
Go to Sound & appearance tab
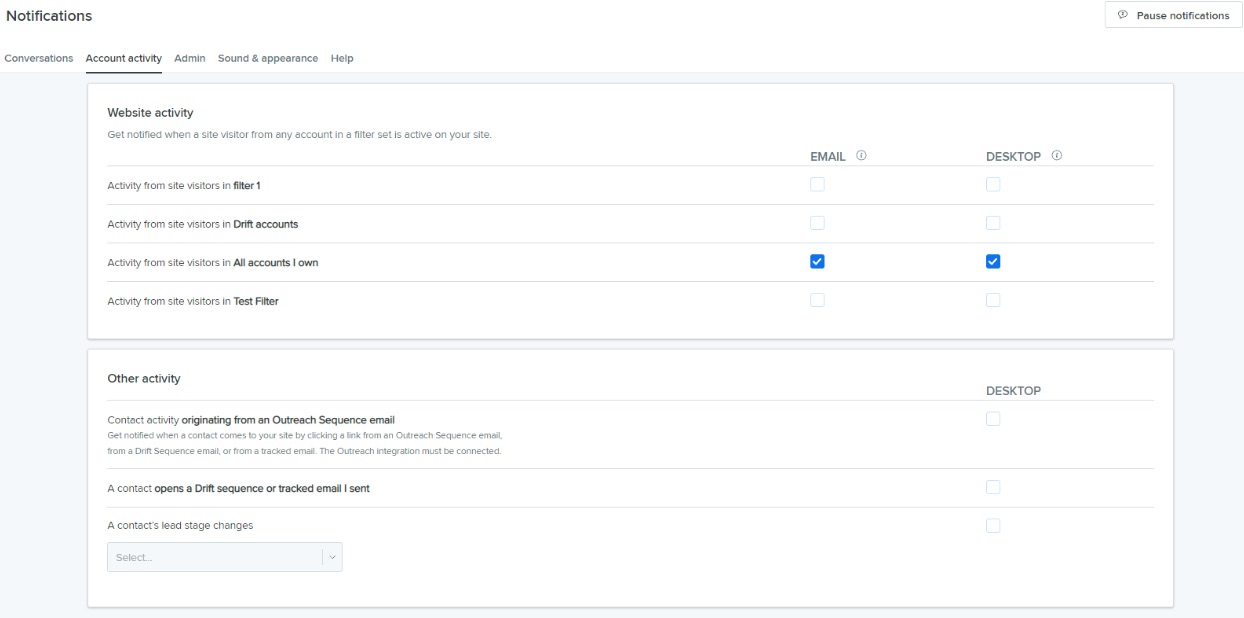pyautogui.click(x=268, y=58)
